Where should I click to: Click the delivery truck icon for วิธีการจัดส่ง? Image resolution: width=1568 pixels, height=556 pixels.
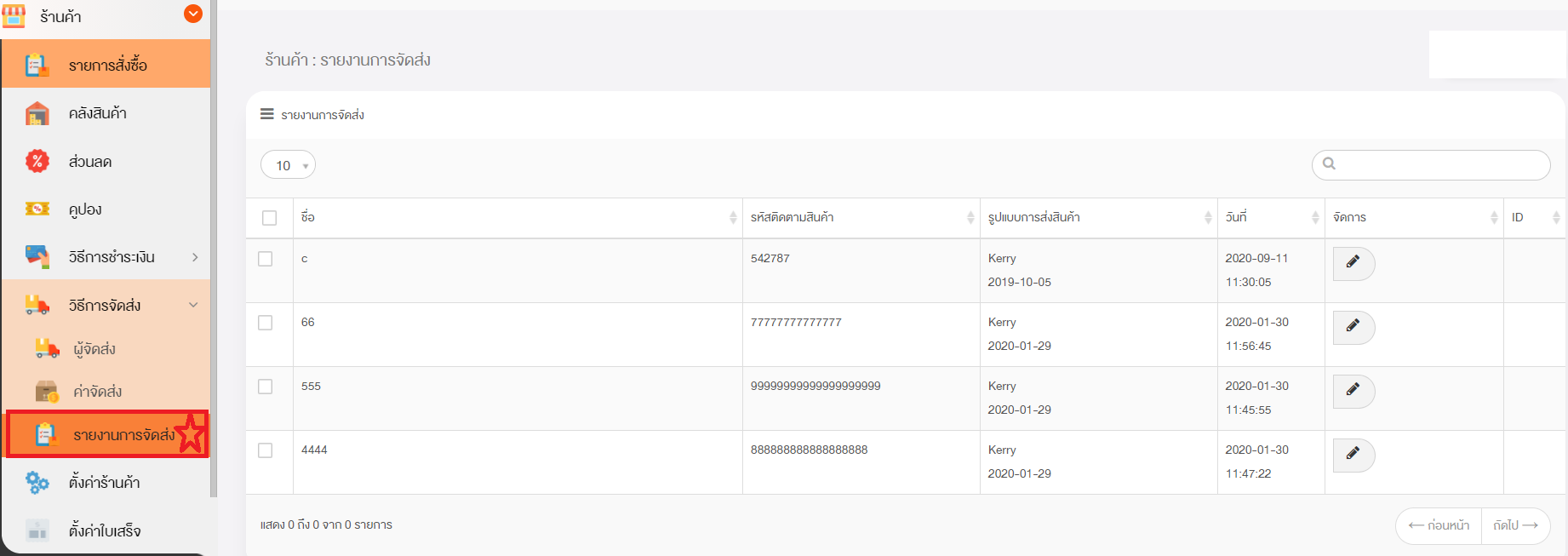[37, 304]
